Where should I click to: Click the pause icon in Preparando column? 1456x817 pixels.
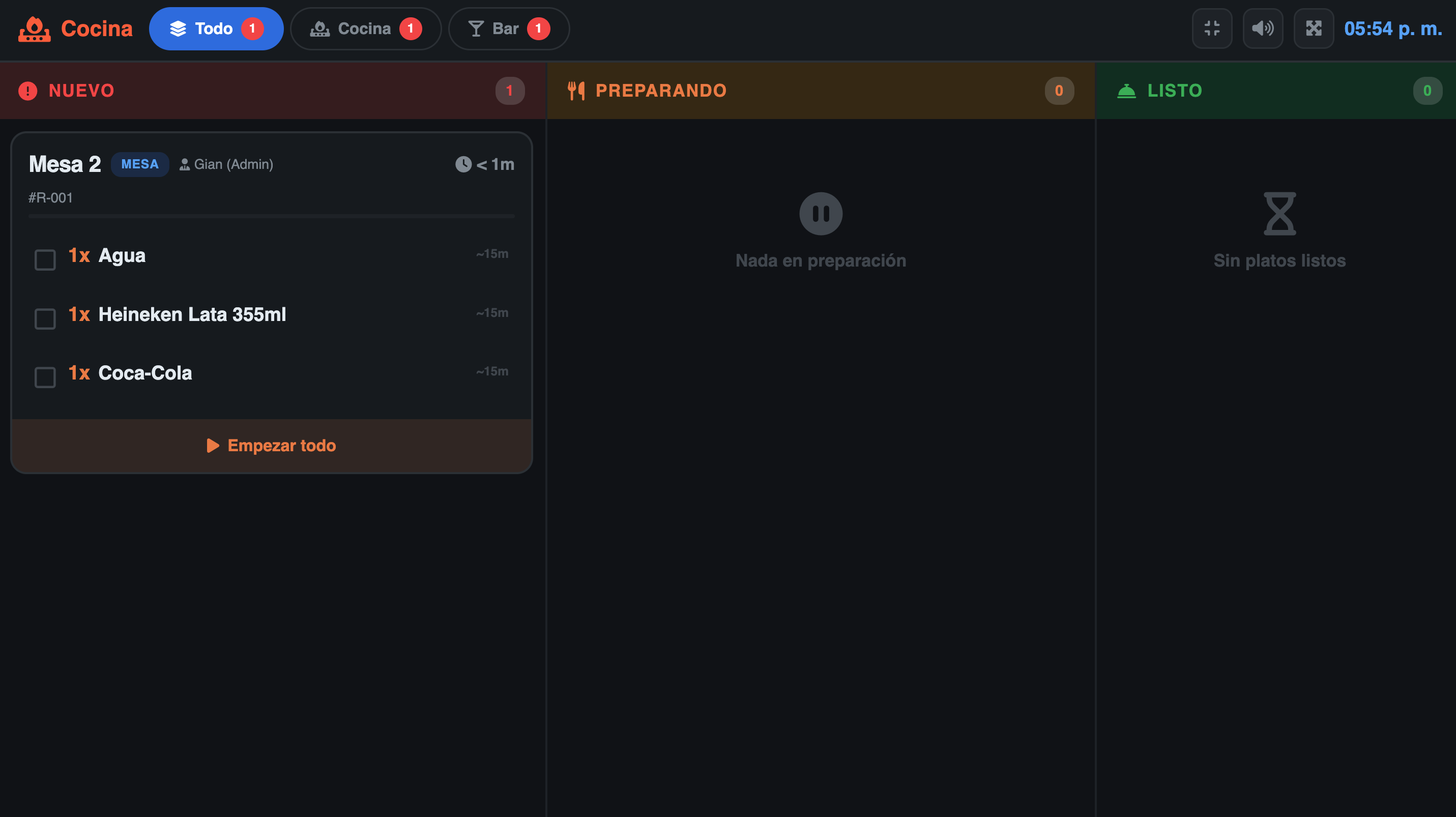click(821, 214)
